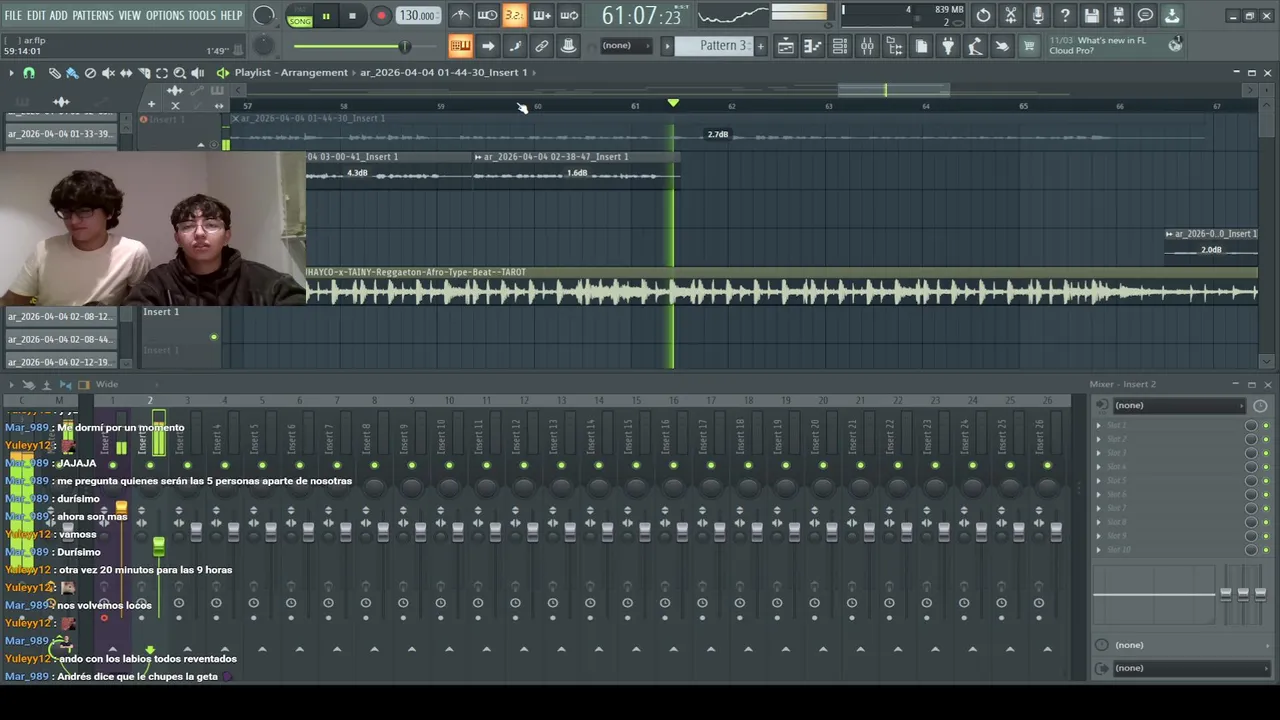The height and width of the screenshot is (720, 1280).
Task: Toggle the 3.2.1 countdown before recording
Action: click(514, 15)
